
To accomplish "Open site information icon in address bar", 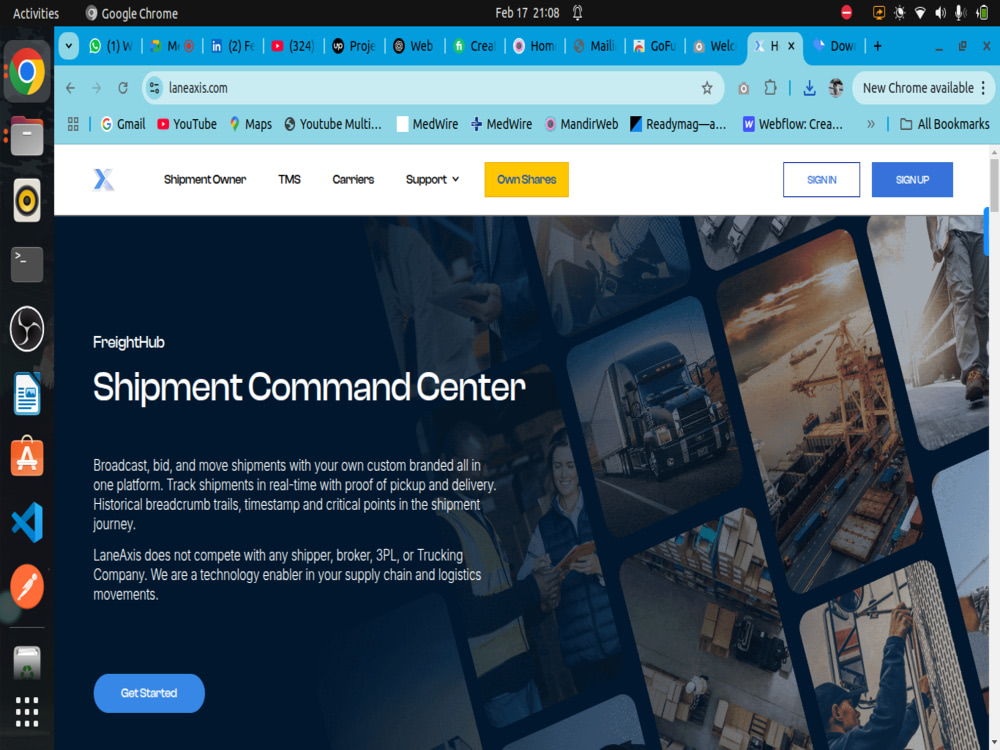I will [x=154, y=88].
